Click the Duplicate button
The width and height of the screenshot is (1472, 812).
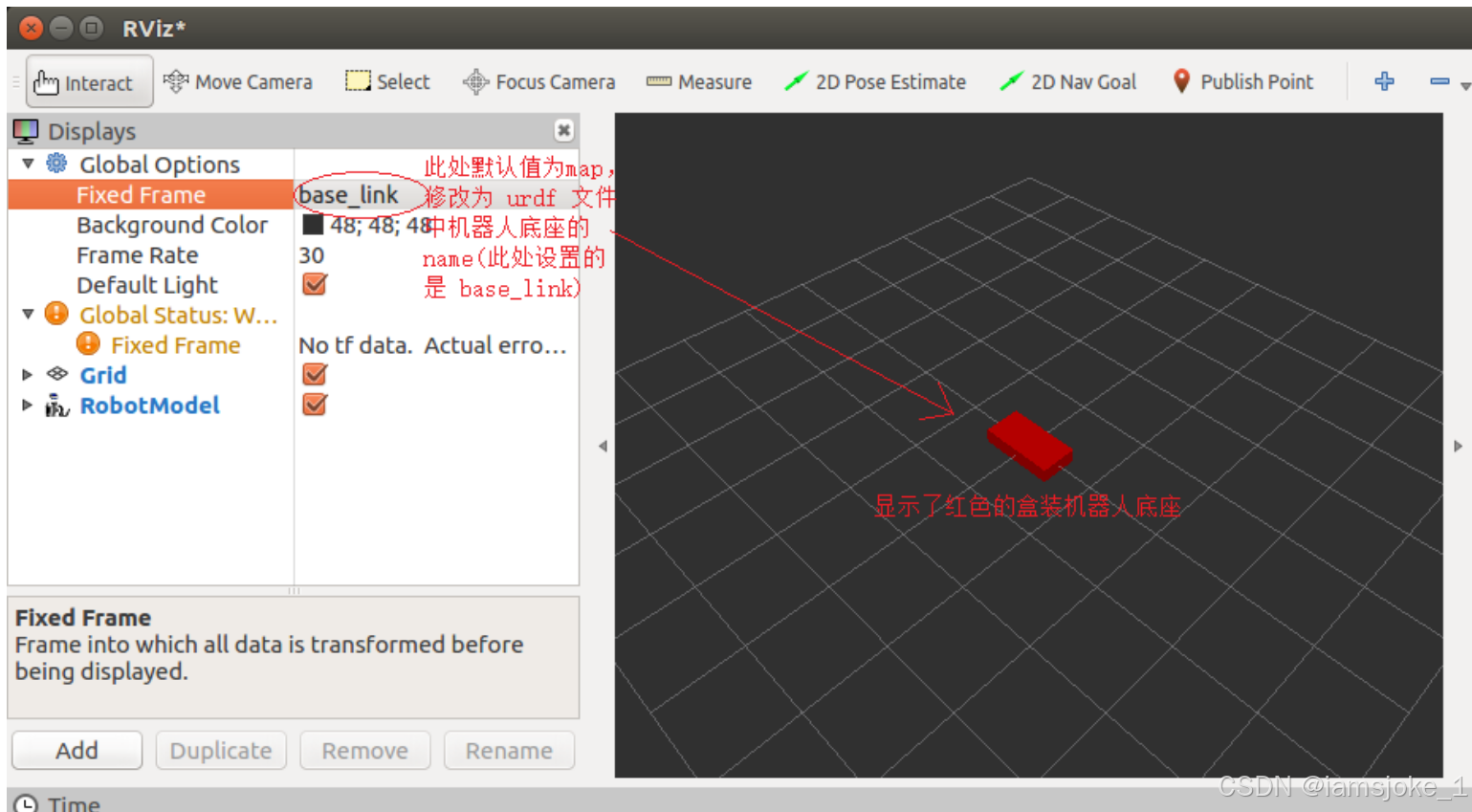click(x=221, y=751)
